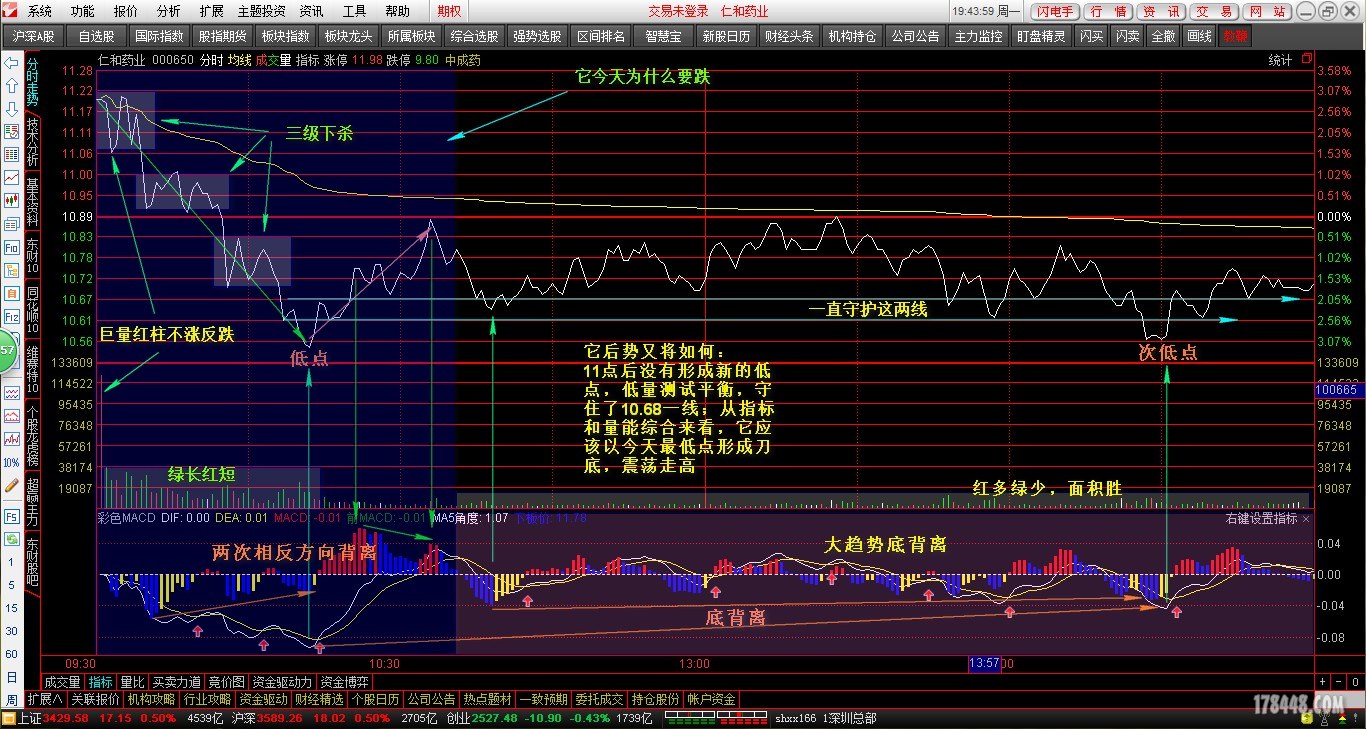
Task: Open 财经头条 toolbar item
Action: [789, 35]
